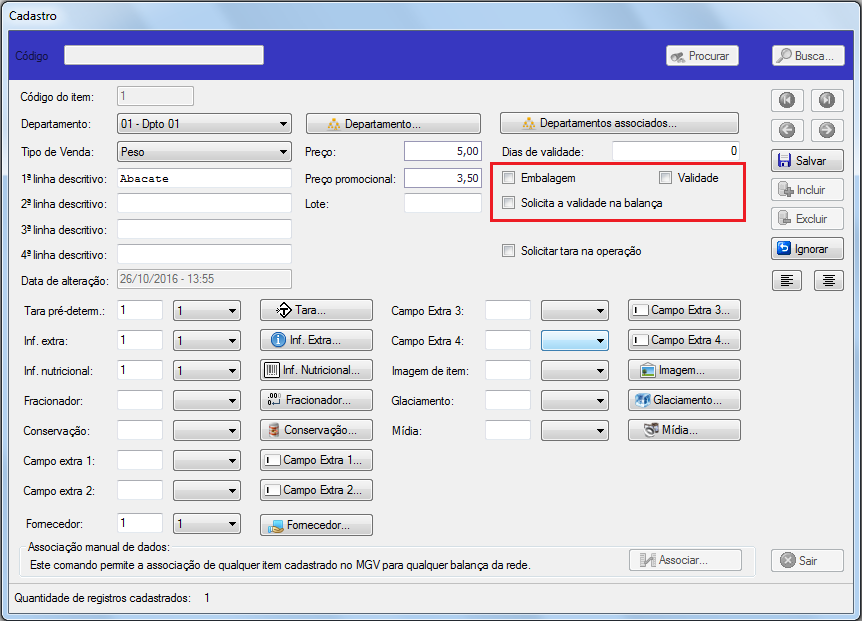Click the Procurar button
This screenshot has width=862, height=621.
702,56
